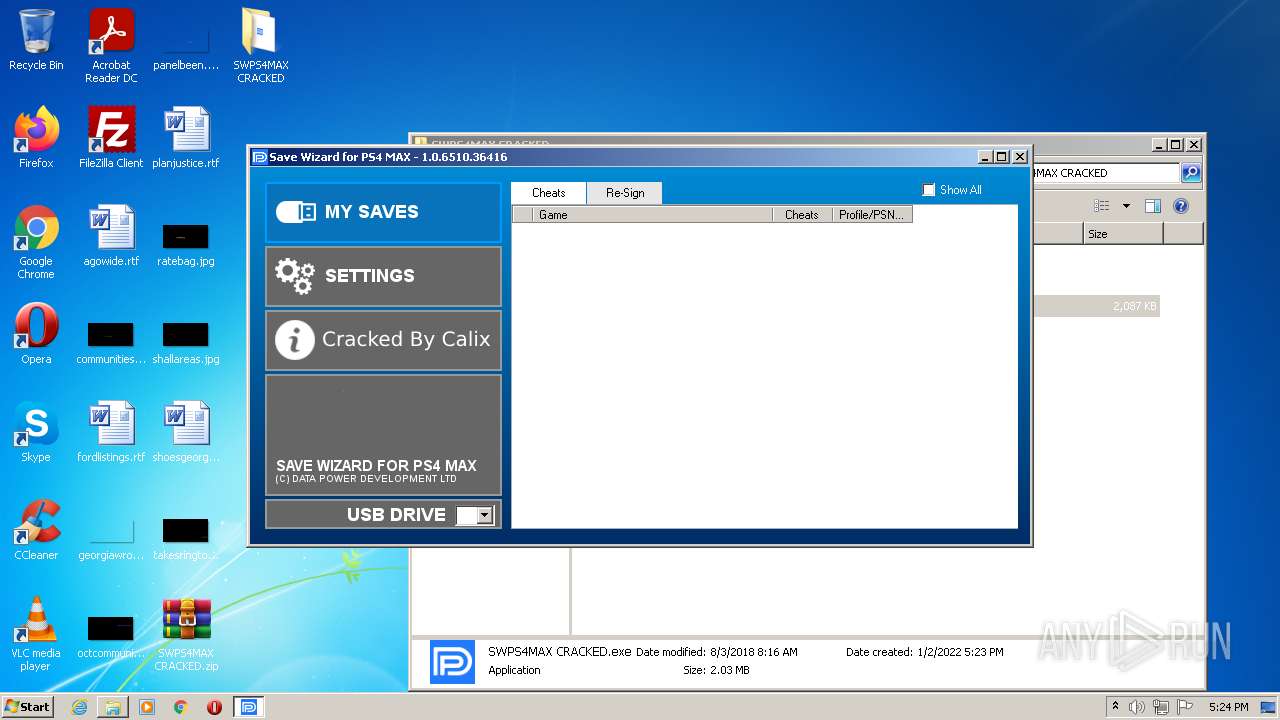Select shallareas.jpg desktop file
The image size is (1280, 720).
[186, 342]
